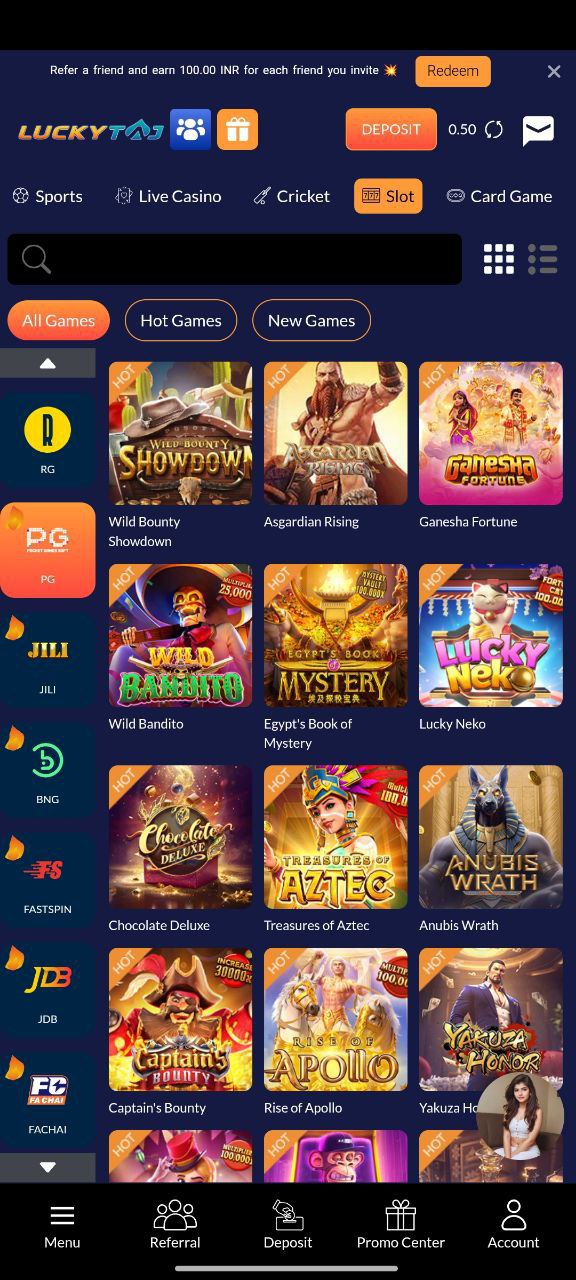This screenshot has height=1280, width=576.
Task: Redeem the refer-a-friend offer
Action: [x=453, y=71]
